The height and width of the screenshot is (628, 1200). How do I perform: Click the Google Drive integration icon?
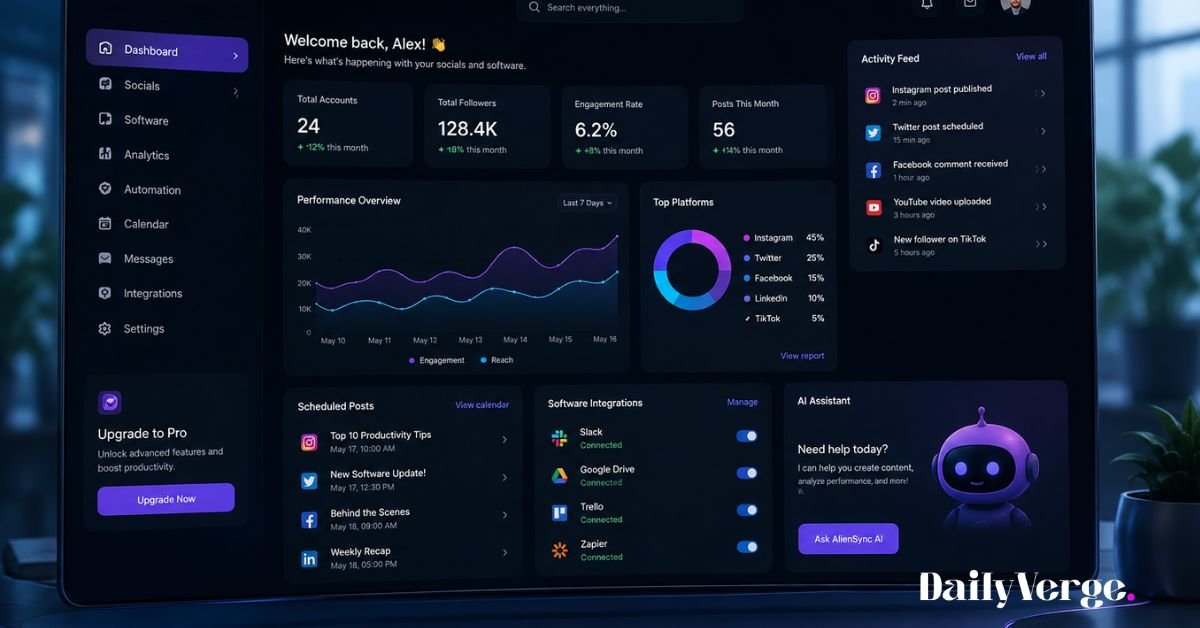point(560,475)
